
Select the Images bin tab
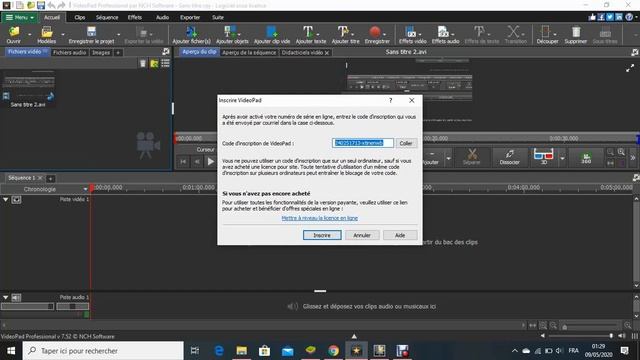click(x=101, y=52)
